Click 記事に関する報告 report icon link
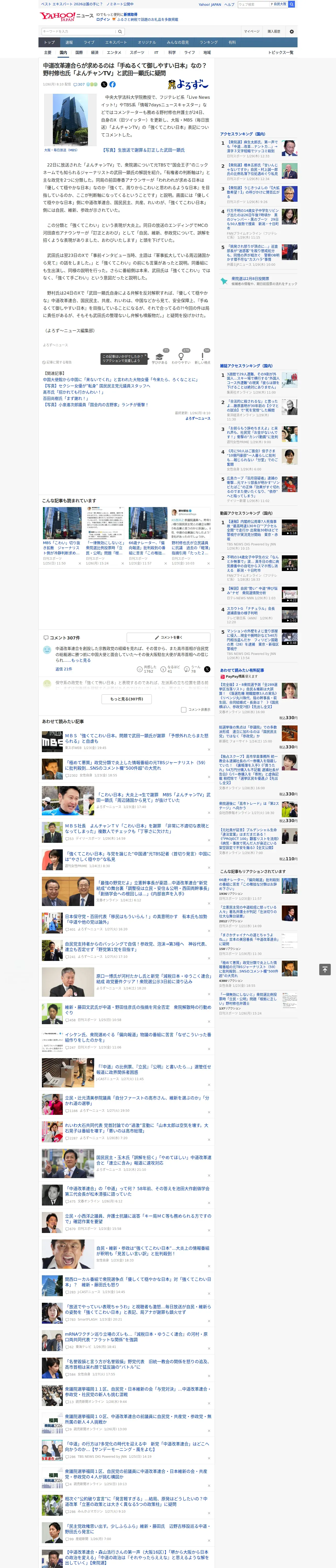This screenshot has height=1568, width=336. pos(57,362)
